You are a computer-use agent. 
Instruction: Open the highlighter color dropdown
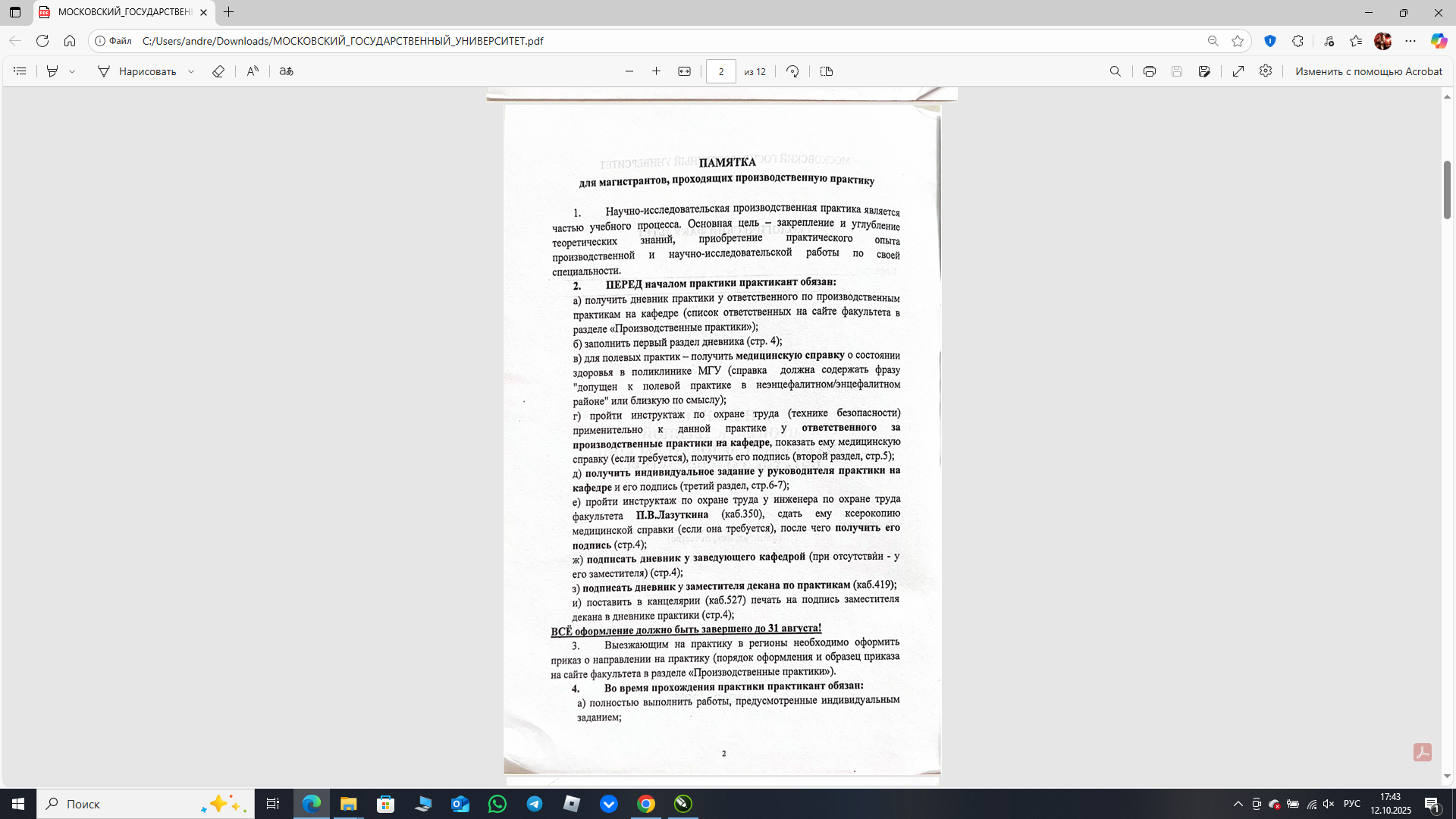(72, 71)
